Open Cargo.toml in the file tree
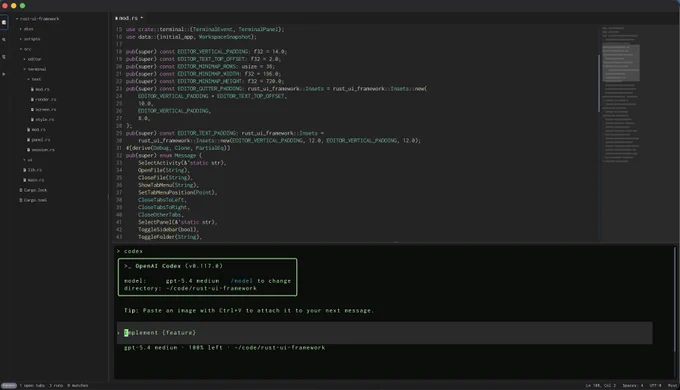680x390 pixels. point(36,200)
